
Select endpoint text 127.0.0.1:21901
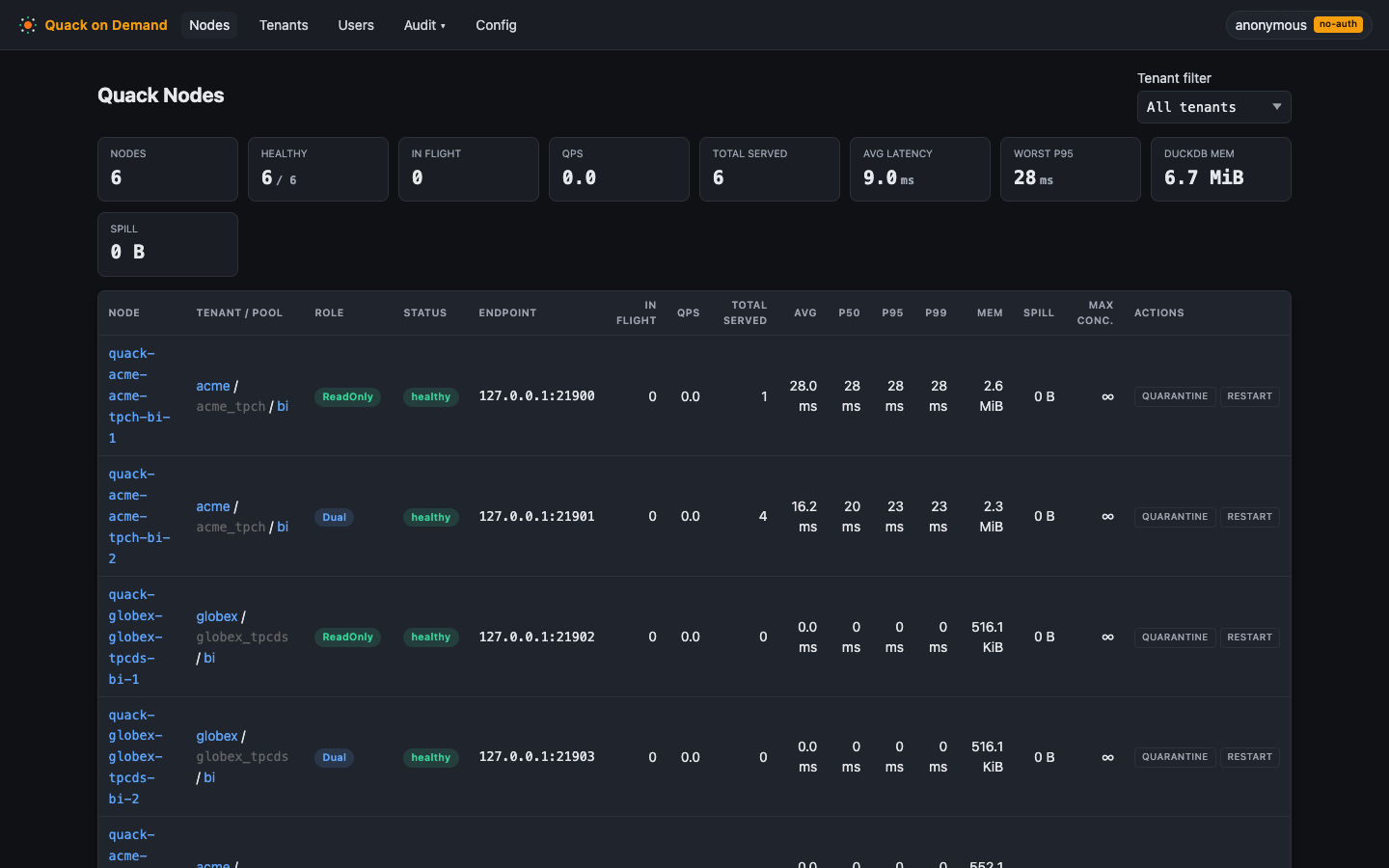coord(536,517)
